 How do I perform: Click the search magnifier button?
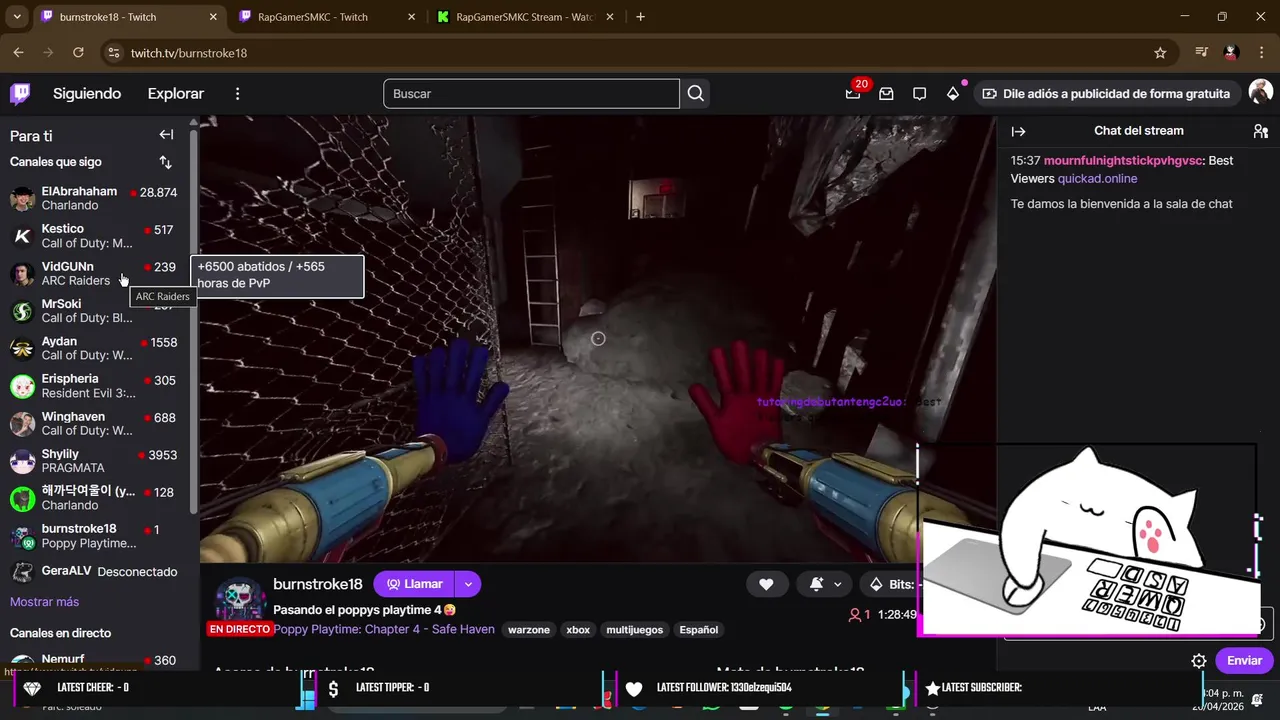(696, 94)
